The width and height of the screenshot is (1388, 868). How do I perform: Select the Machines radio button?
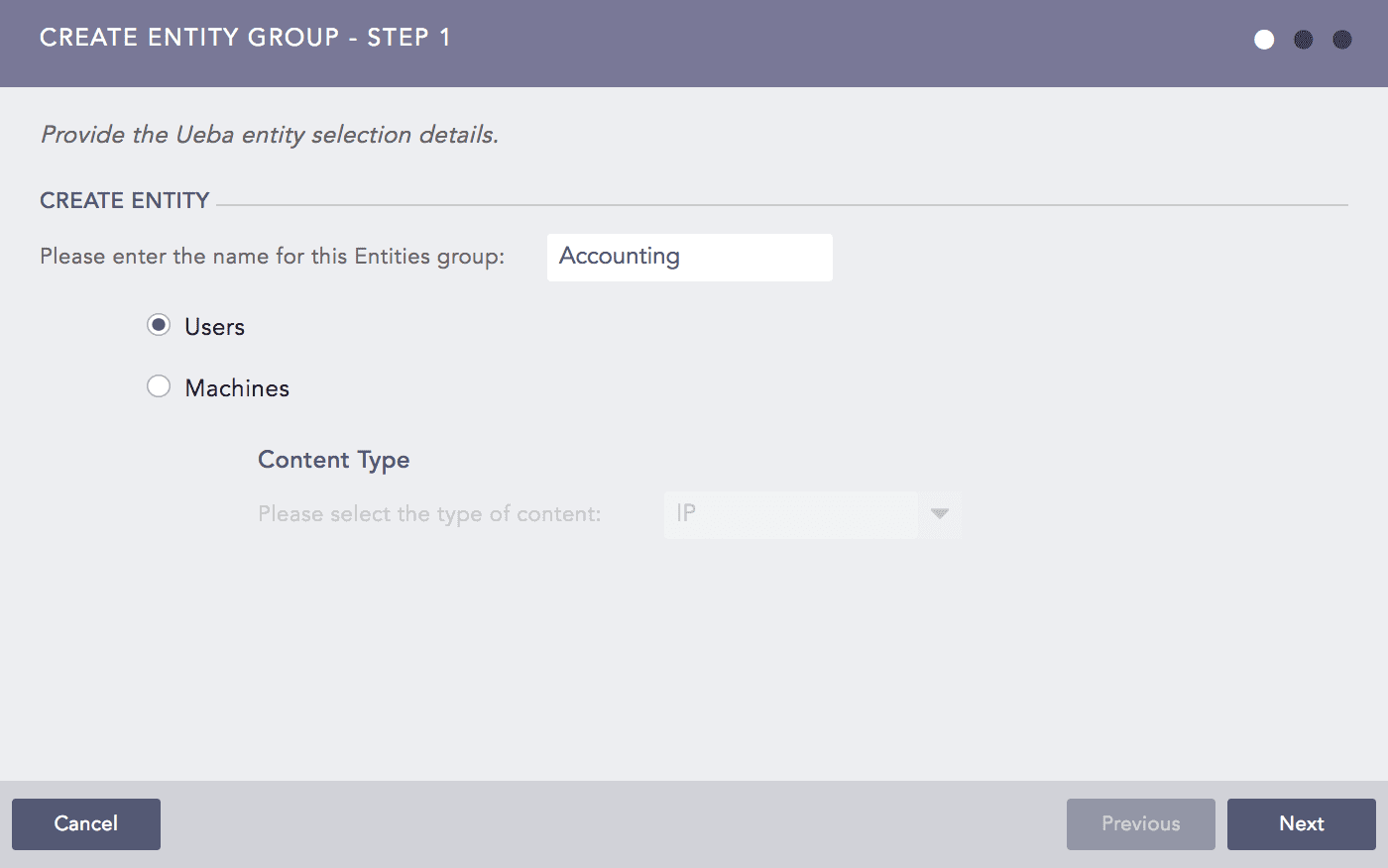tap(159, 385)
